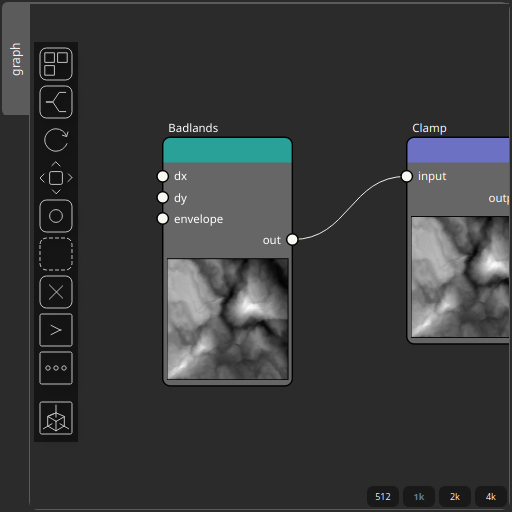
Task: Click the envelope port on Badlands node
Action: point(163,219)
